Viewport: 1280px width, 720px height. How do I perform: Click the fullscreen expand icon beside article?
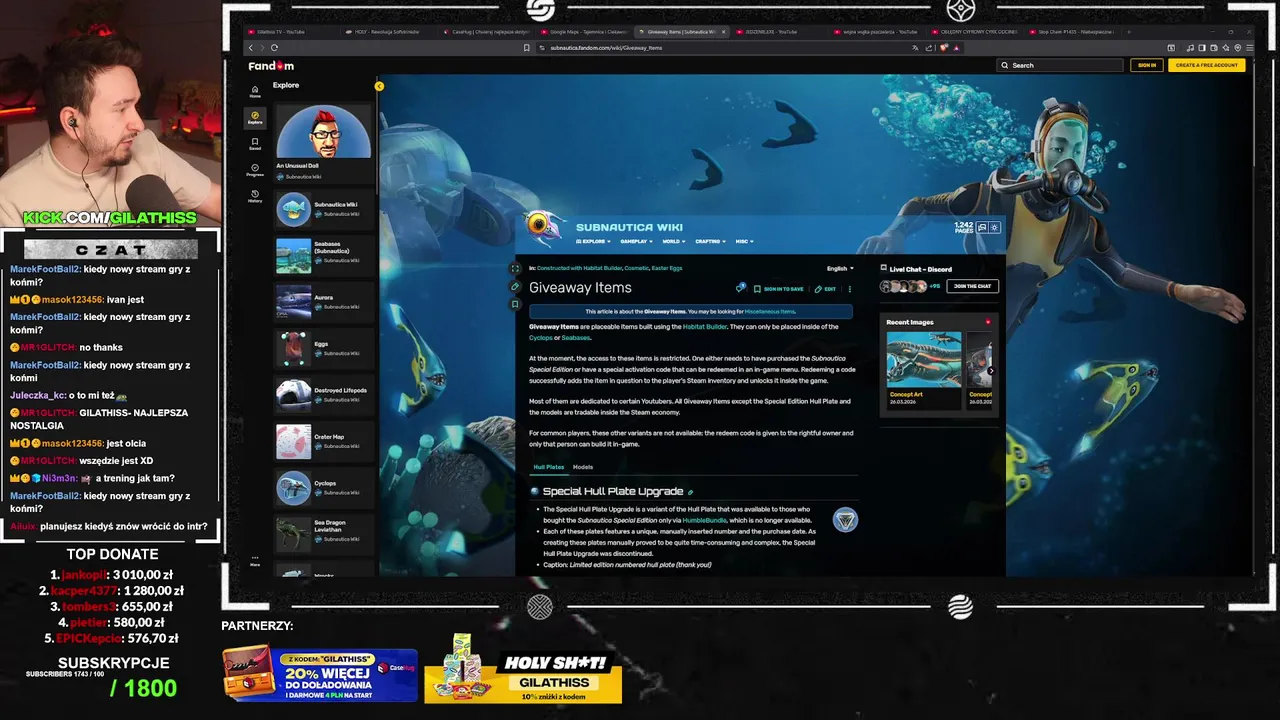coord(515,268)
